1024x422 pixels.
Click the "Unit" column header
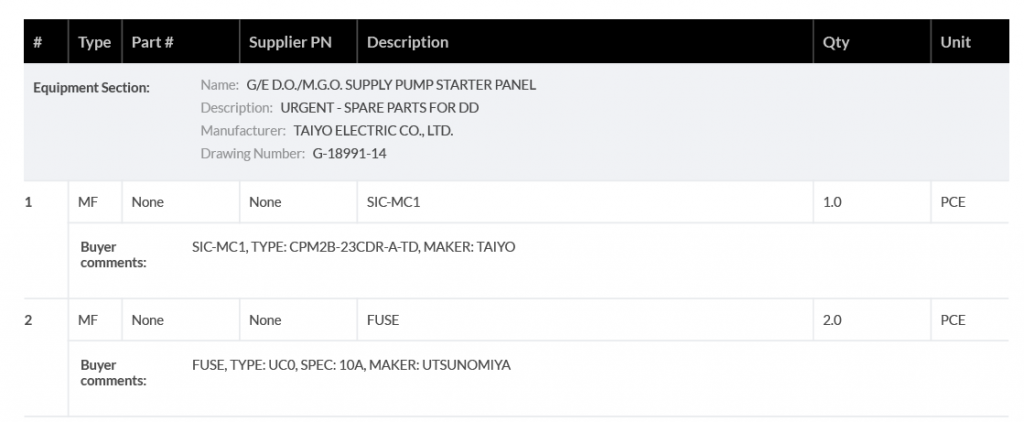click(955, 42)
